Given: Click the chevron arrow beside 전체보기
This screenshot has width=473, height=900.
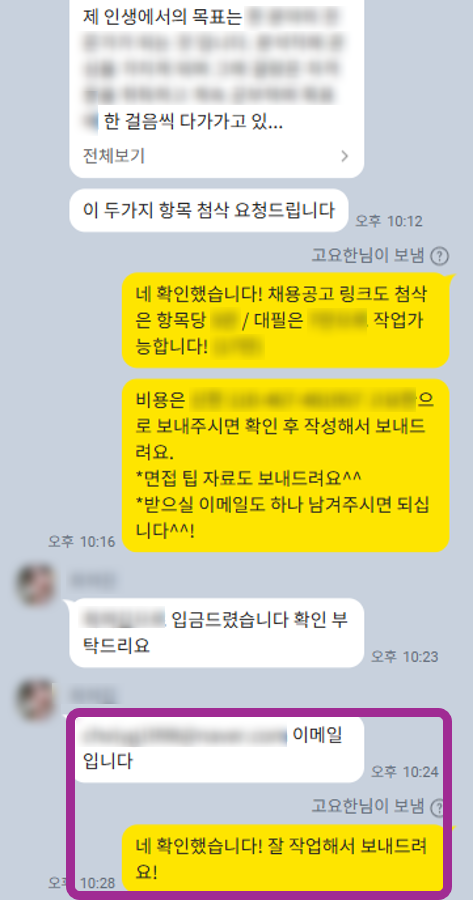Looking at the screenshot, I should pos(344,156).
